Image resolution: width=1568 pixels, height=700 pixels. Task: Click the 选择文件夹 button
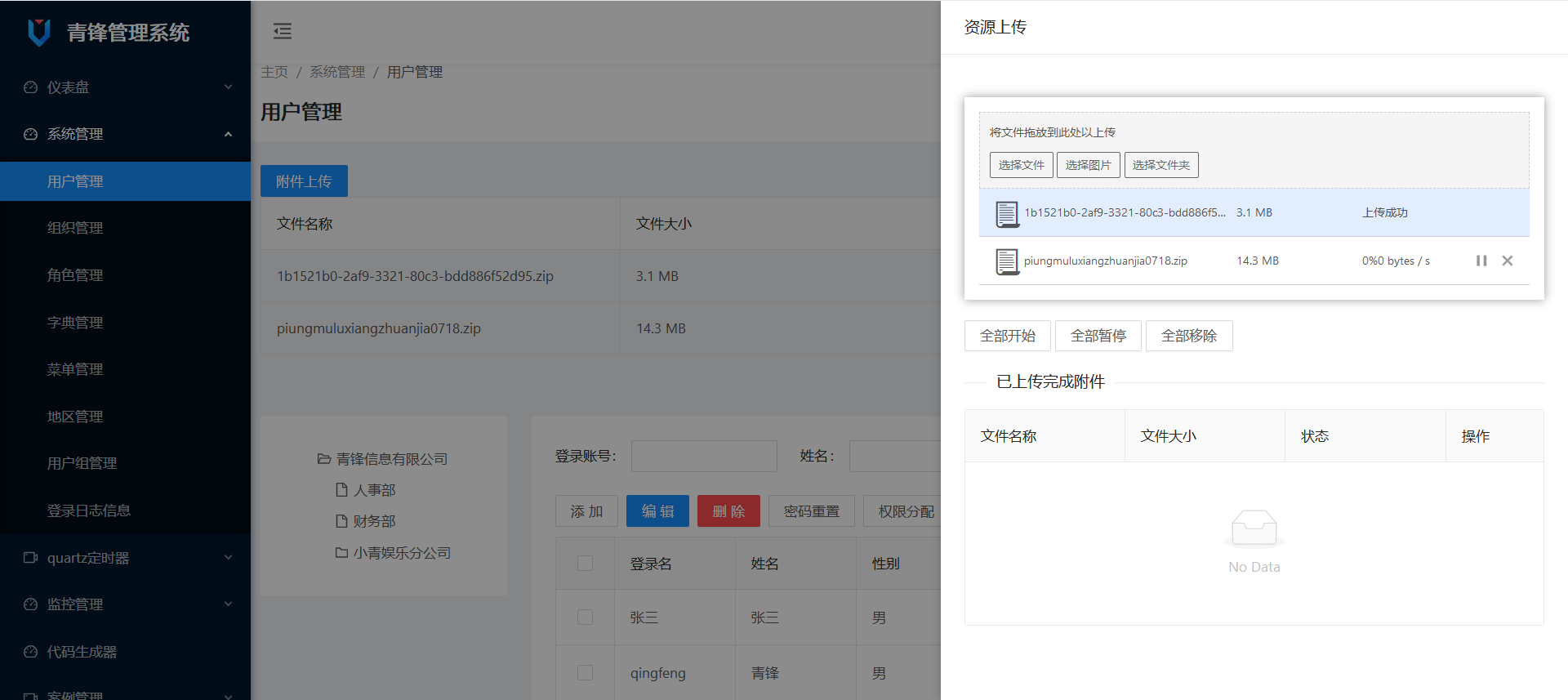[1161, 165]
